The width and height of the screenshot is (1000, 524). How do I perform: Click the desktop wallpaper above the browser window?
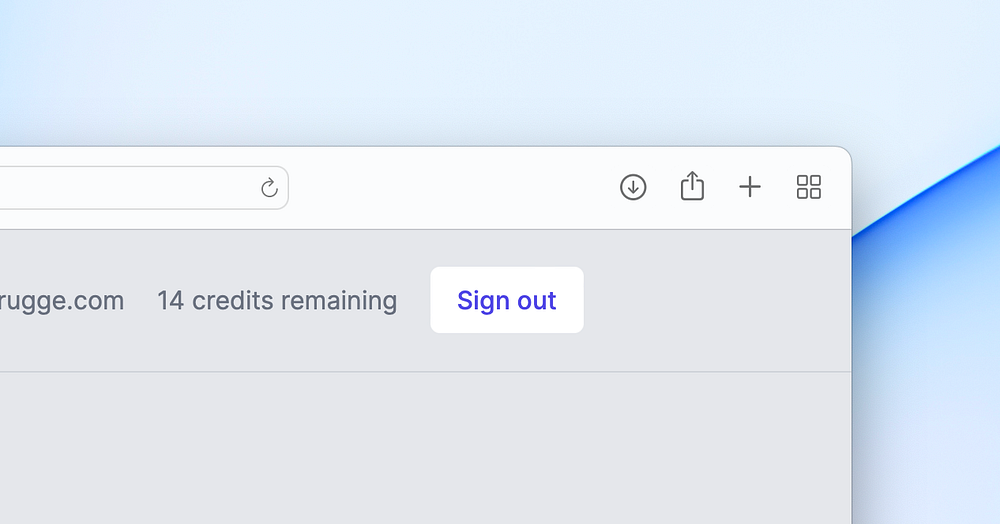click(x=500, y=70)
